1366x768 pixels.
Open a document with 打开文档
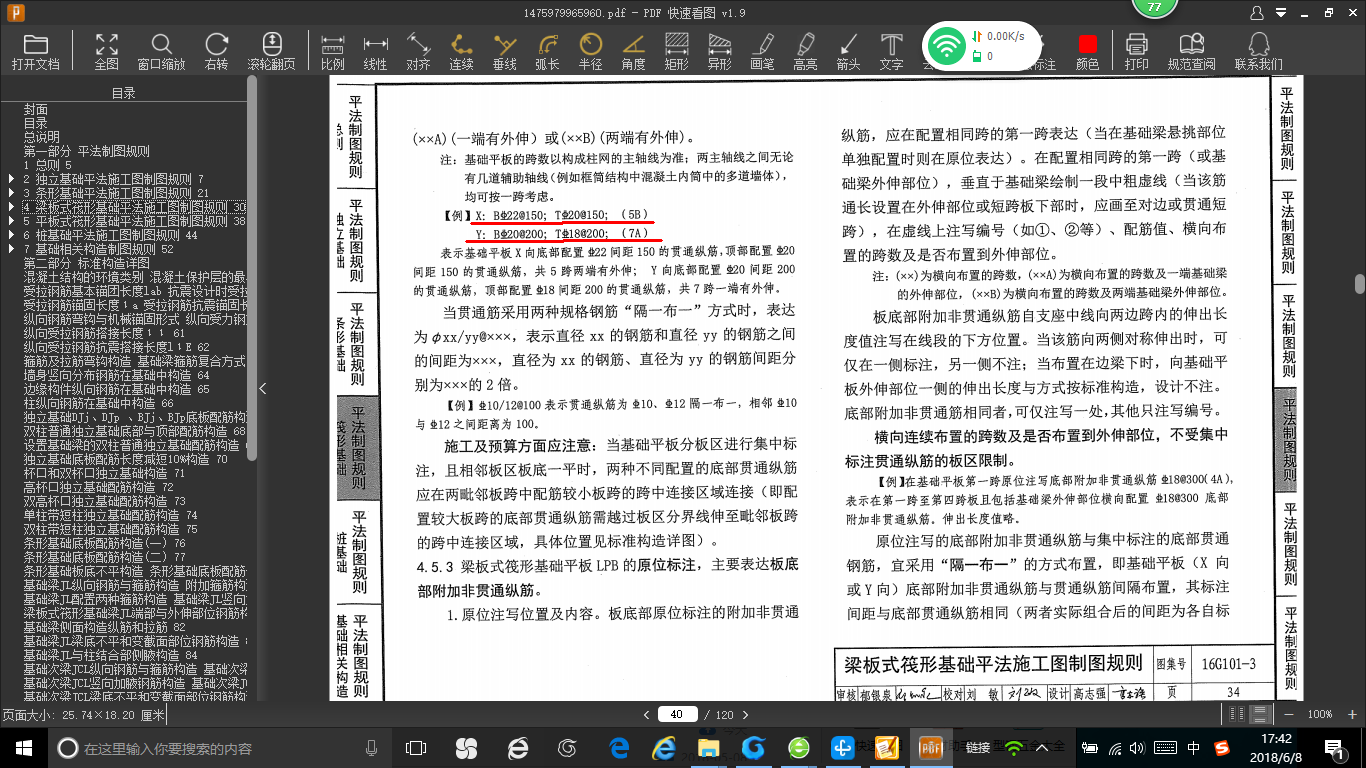click(x=36, y=51)
